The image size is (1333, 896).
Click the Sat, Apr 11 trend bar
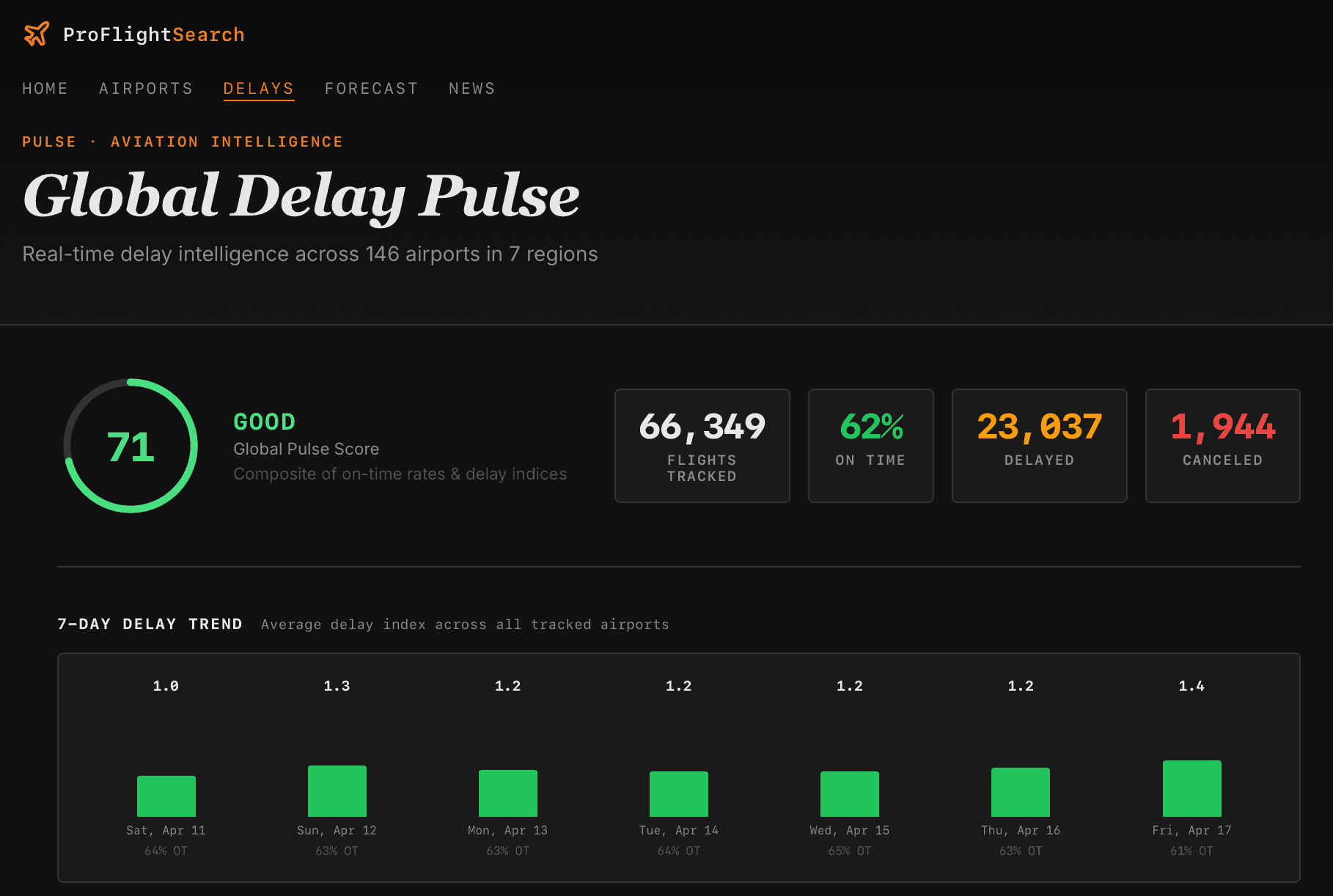(x=166, y=796)
